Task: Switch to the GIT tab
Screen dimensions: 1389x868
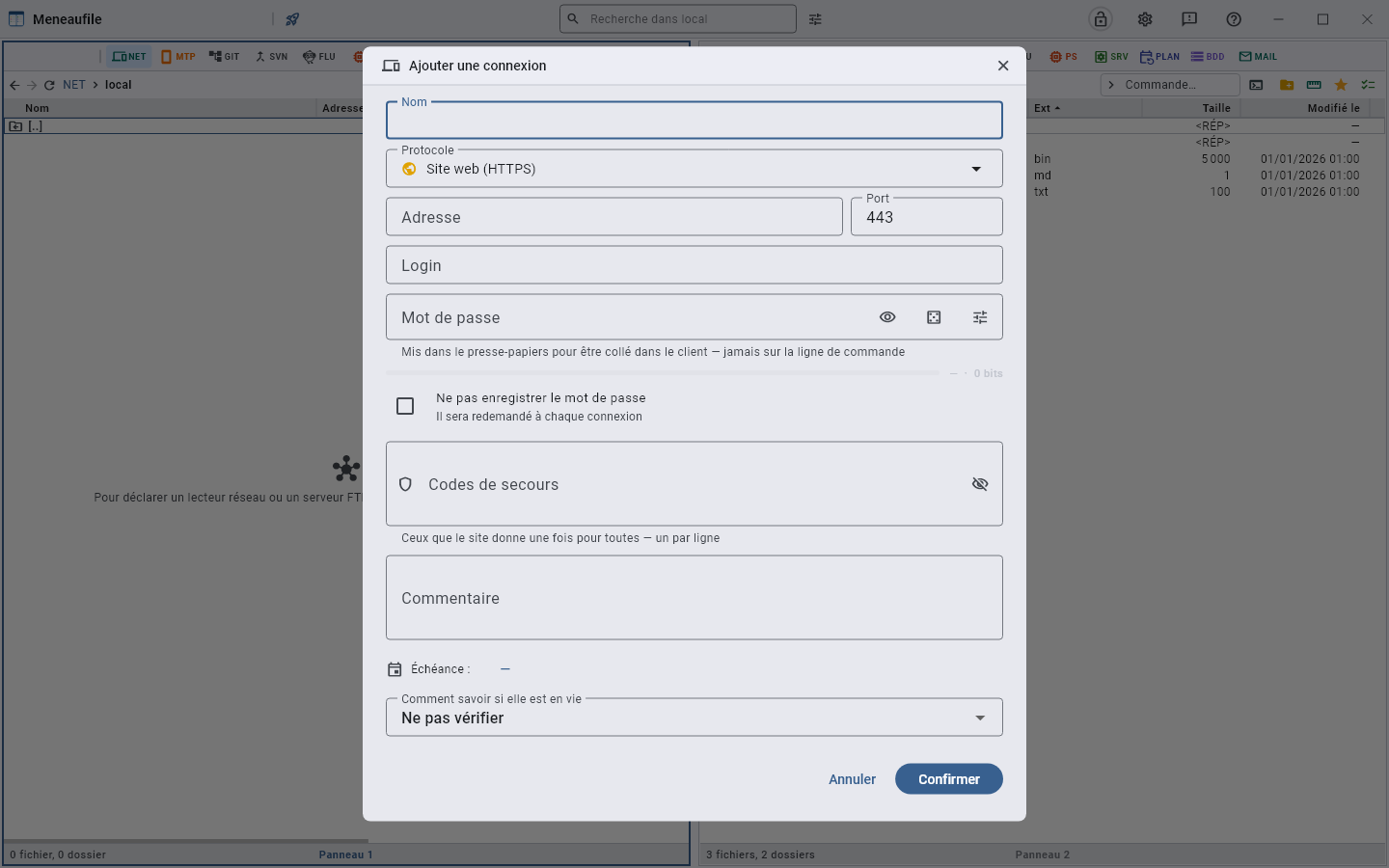Action: tap(225, 57)
